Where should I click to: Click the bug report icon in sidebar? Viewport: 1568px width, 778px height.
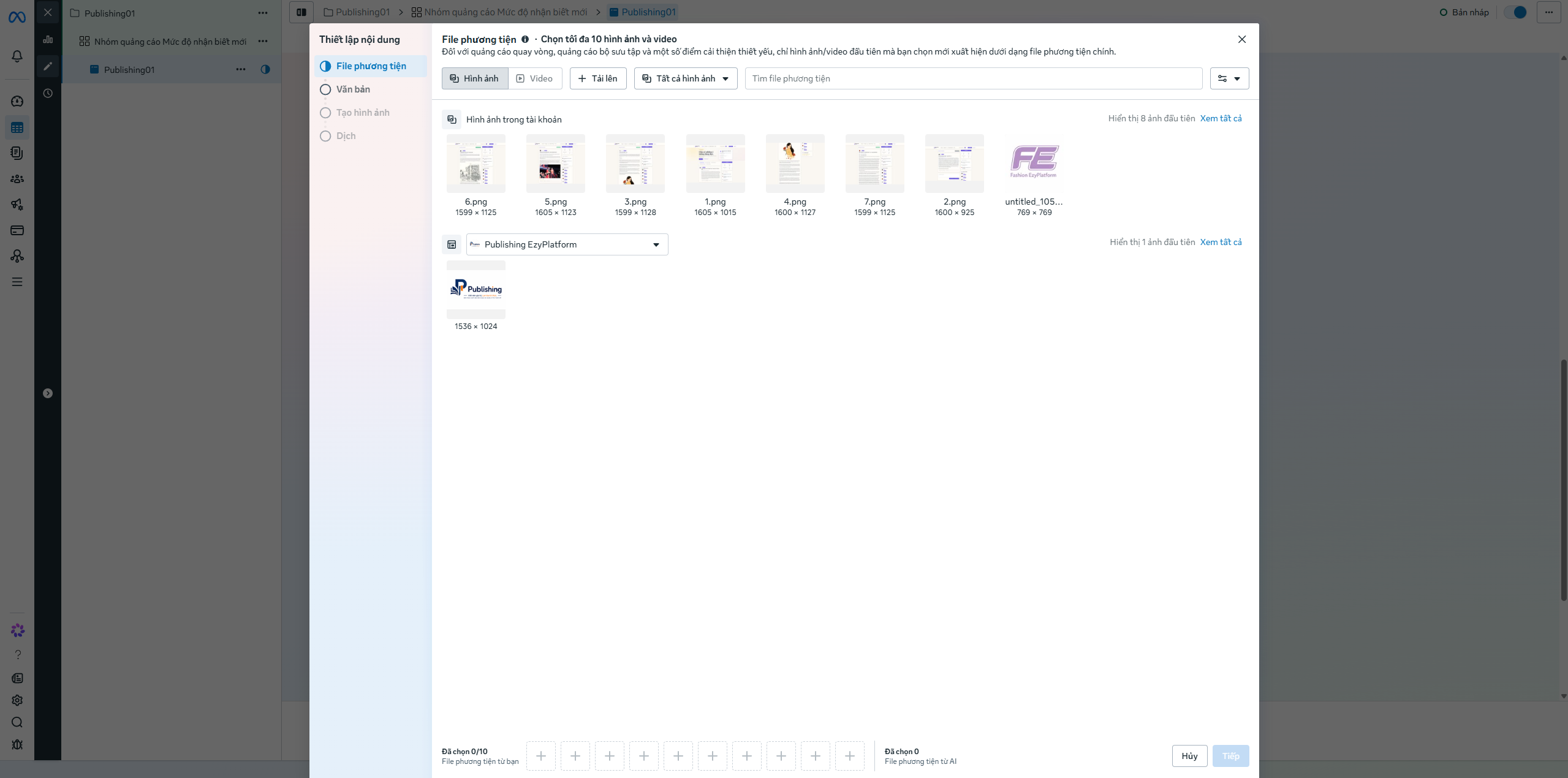(17, 744)
